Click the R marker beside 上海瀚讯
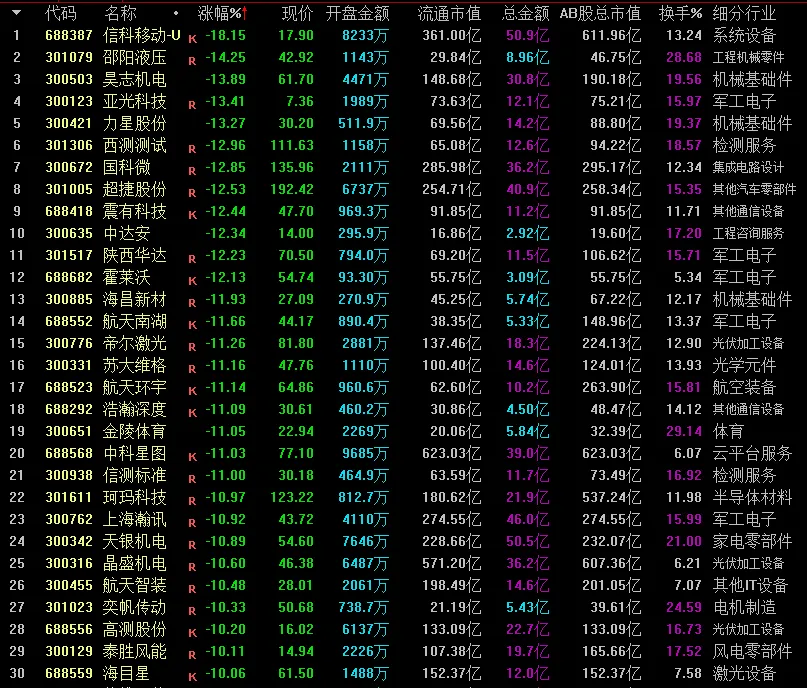Image resolution: width=807 pixels, height=688 pixels. coord(192,523)
